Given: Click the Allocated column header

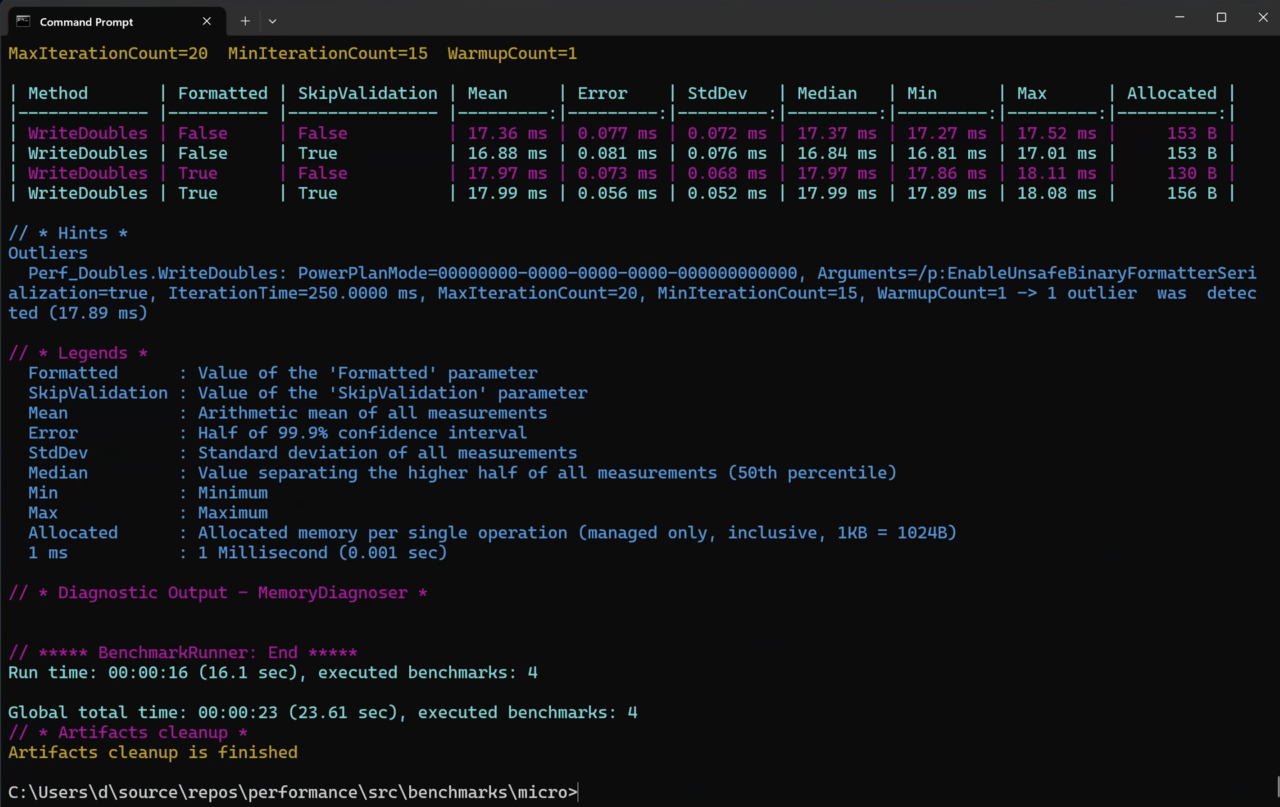Looking at the screenshot, I should (1171, 93).
